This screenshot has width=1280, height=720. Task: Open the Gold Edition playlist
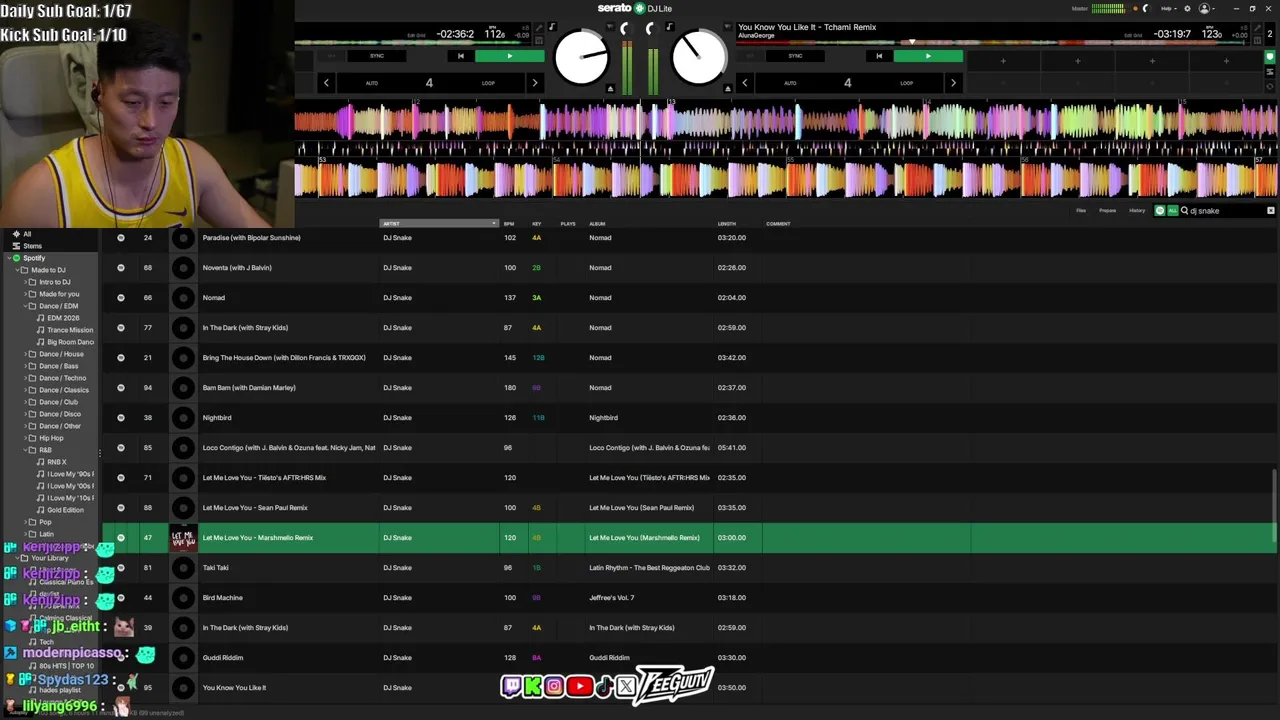[x=65, y=510]
